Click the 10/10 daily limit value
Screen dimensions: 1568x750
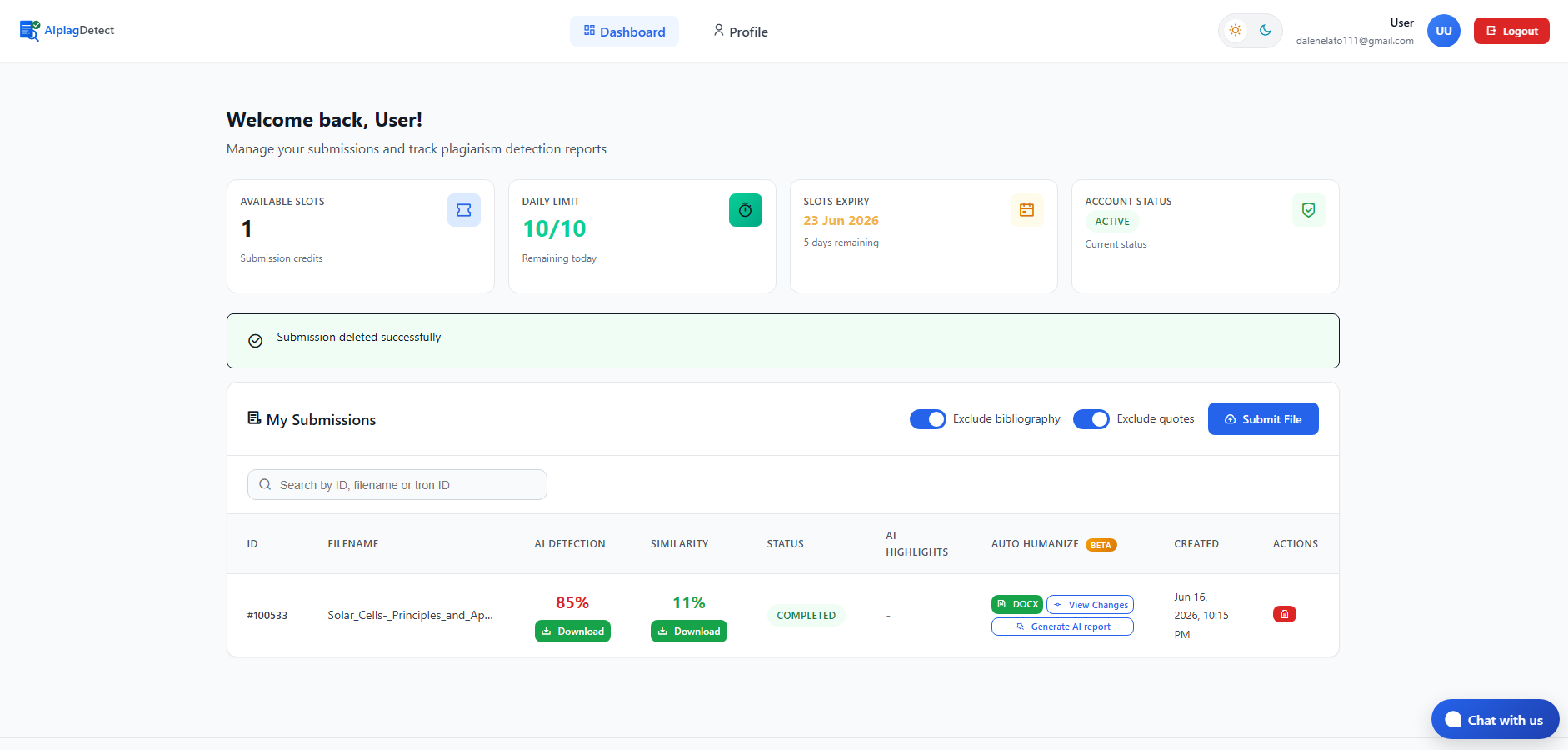point(554,228)
